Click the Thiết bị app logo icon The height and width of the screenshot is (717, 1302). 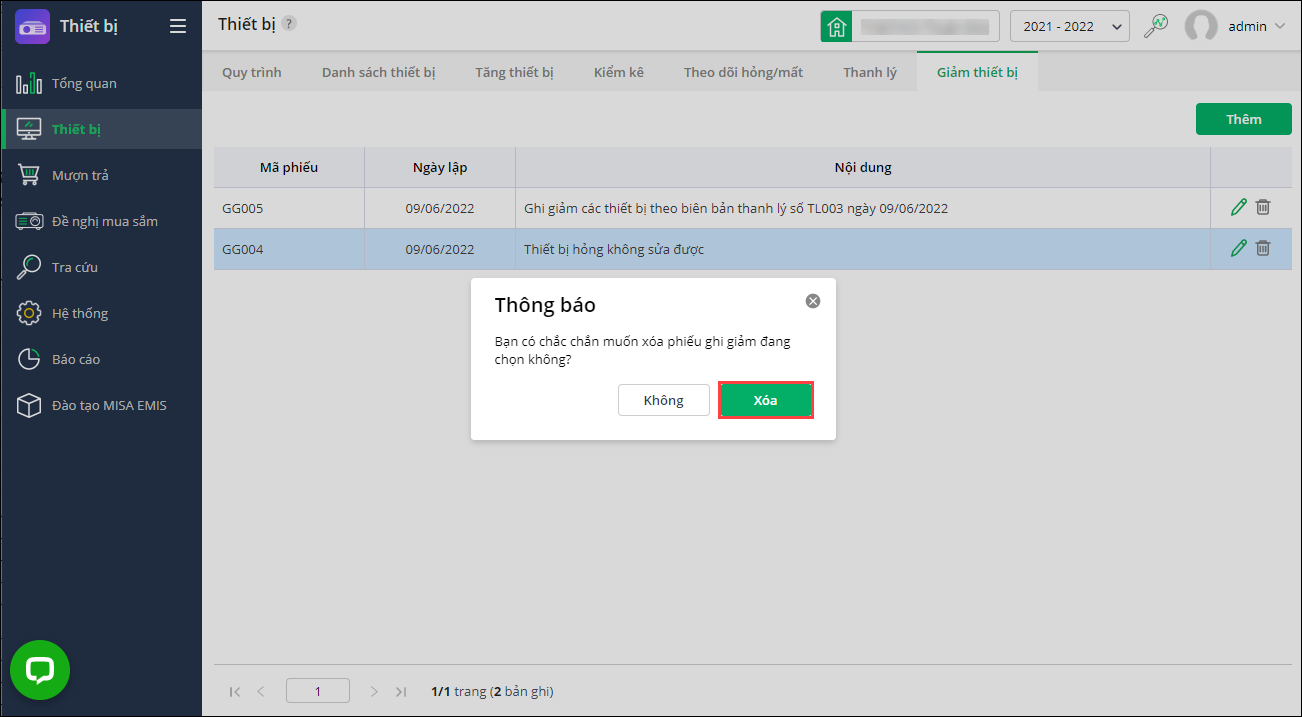32,26
